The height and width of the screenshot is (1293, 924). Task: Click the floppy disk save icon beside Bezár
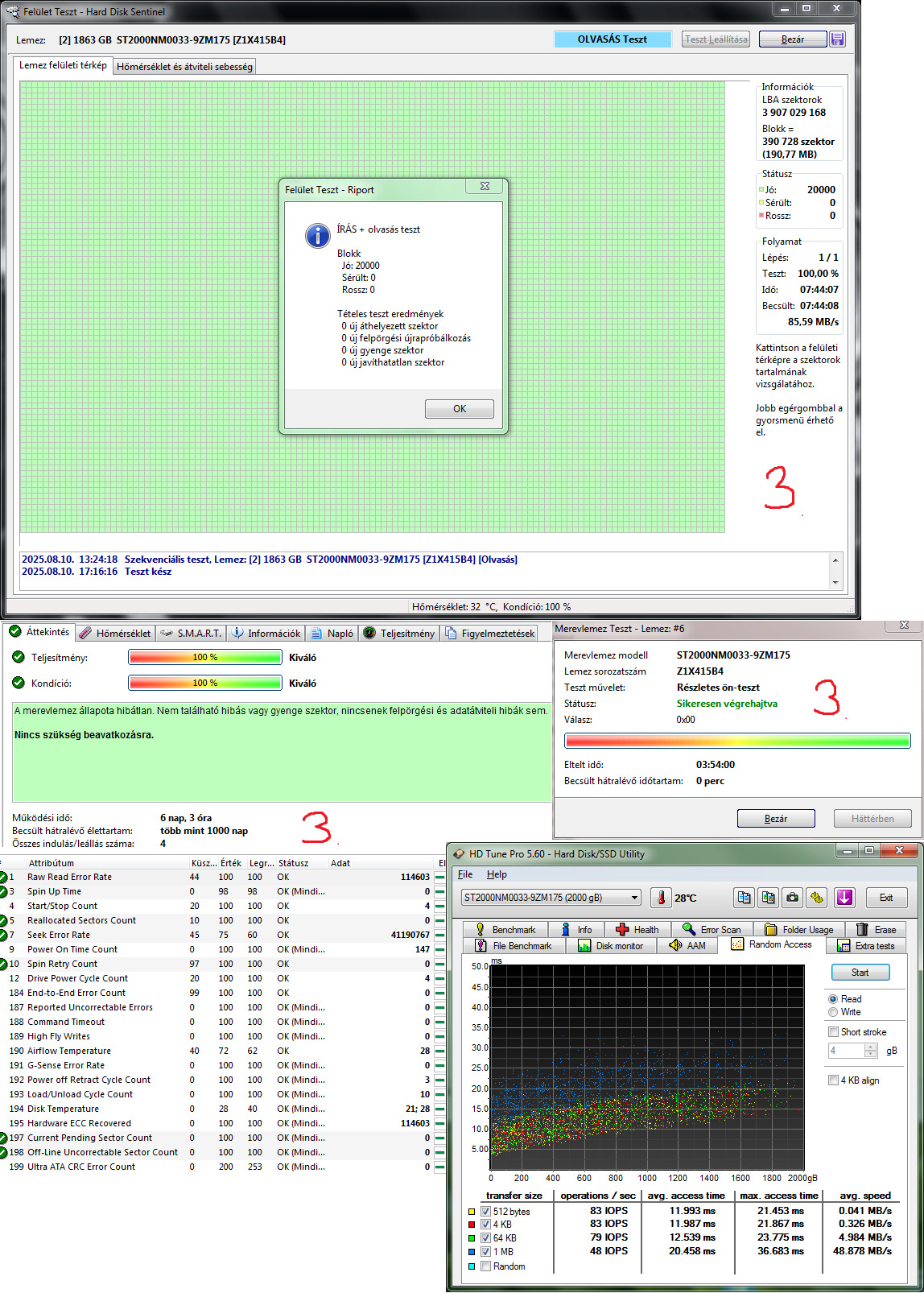pos(837,39)
